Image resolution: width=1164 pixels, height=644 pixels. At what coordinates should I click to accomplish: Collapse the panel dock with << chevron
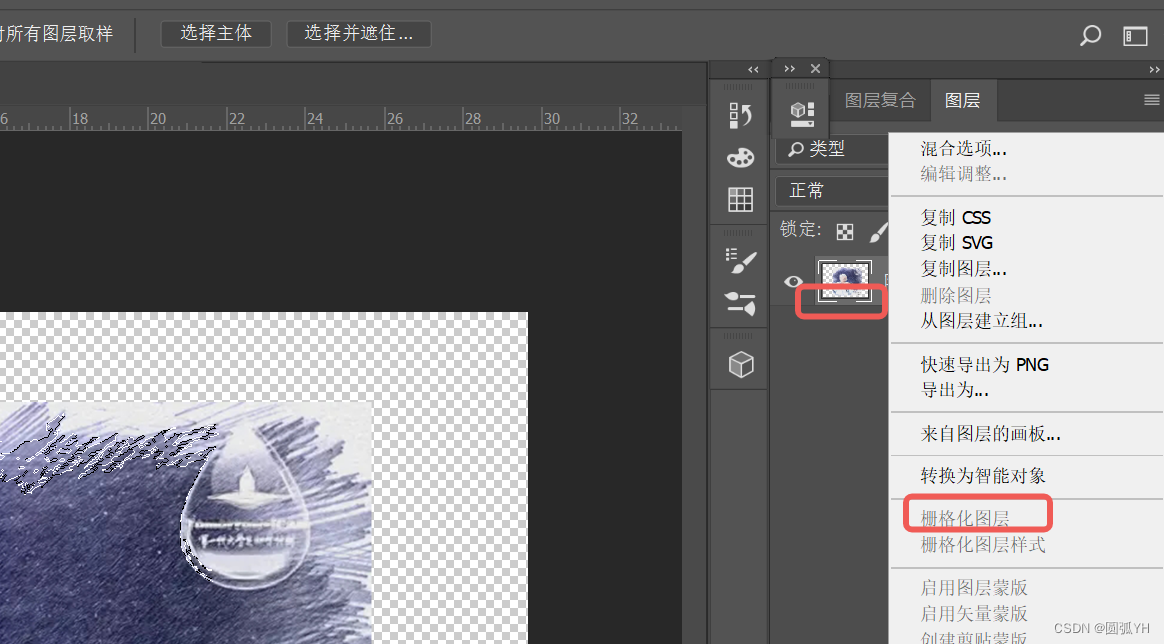(x=753, y=68)
